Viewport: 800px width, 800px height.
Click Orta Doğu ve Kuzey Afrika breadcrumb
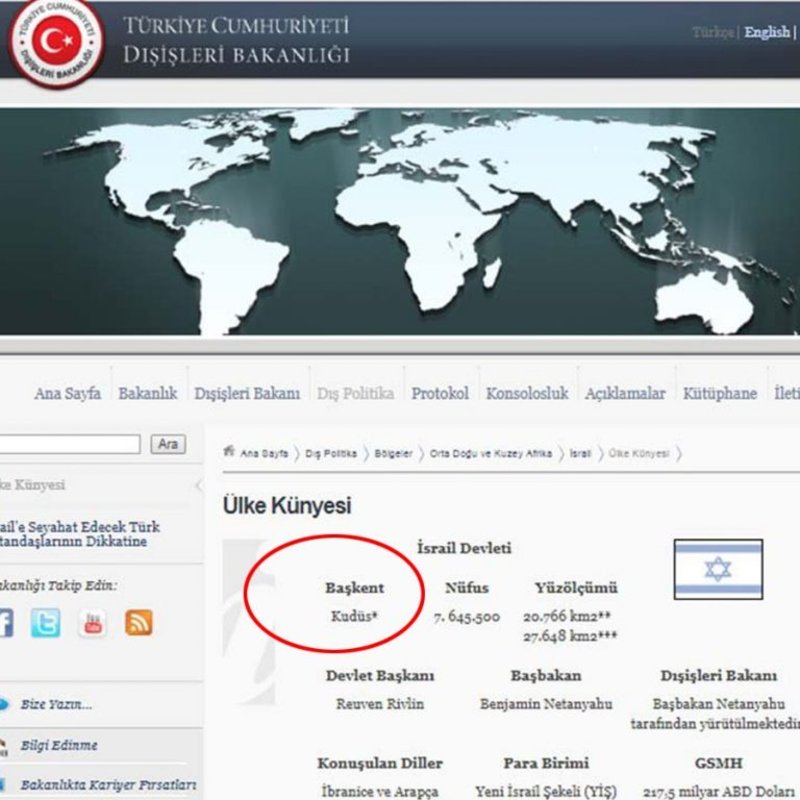490,453
